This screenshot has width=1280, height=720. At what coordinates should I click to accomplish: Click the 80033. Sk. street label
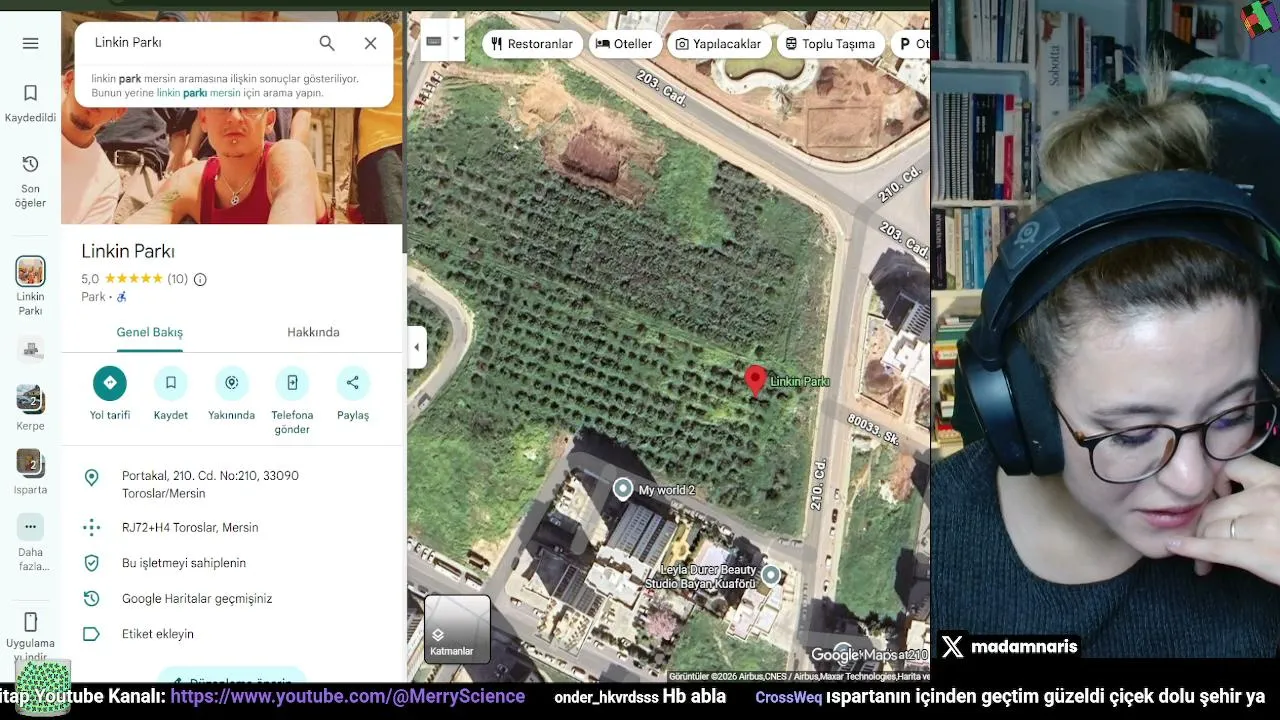875,430
